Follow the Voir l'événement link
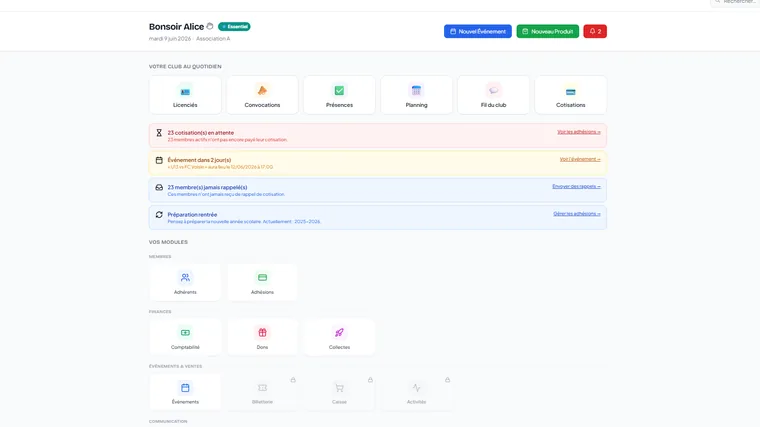Image resolution: width=760 pixels, height=427 pixels. pyautogui.click(x=580, y=159)
